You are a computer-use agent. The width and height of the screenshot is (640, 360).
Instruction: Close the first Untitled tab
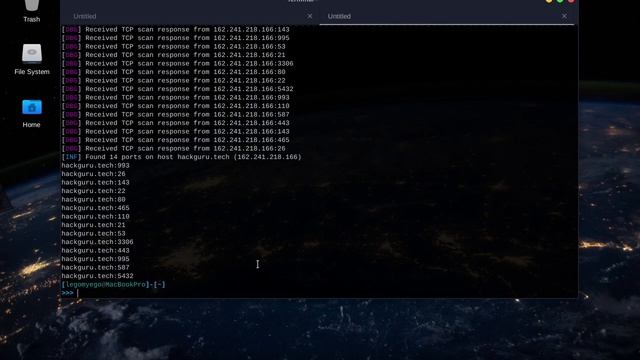pos(310,16)
